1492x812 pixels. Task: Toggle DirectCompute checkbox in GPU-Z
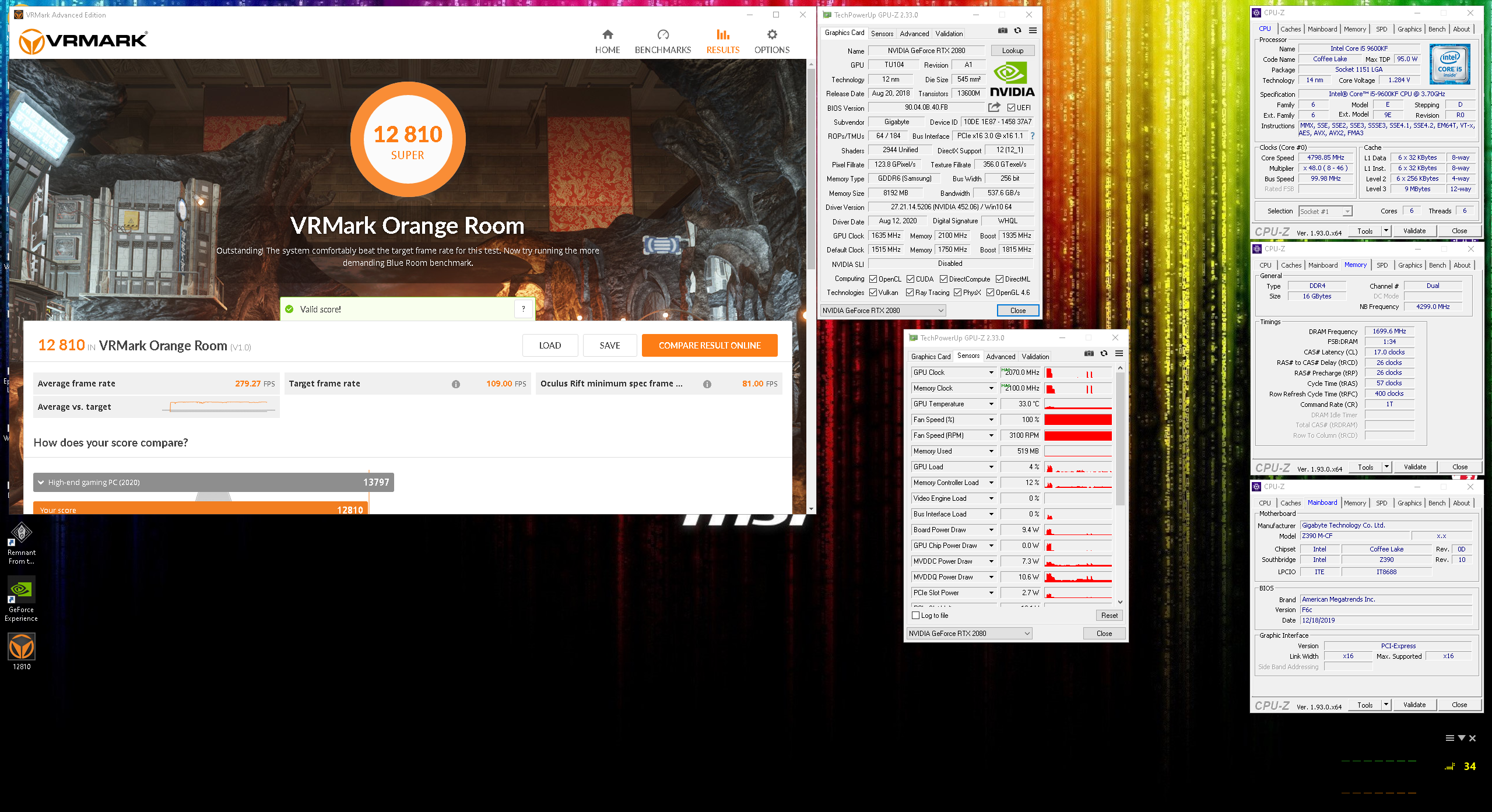click(x=943, y=279)
